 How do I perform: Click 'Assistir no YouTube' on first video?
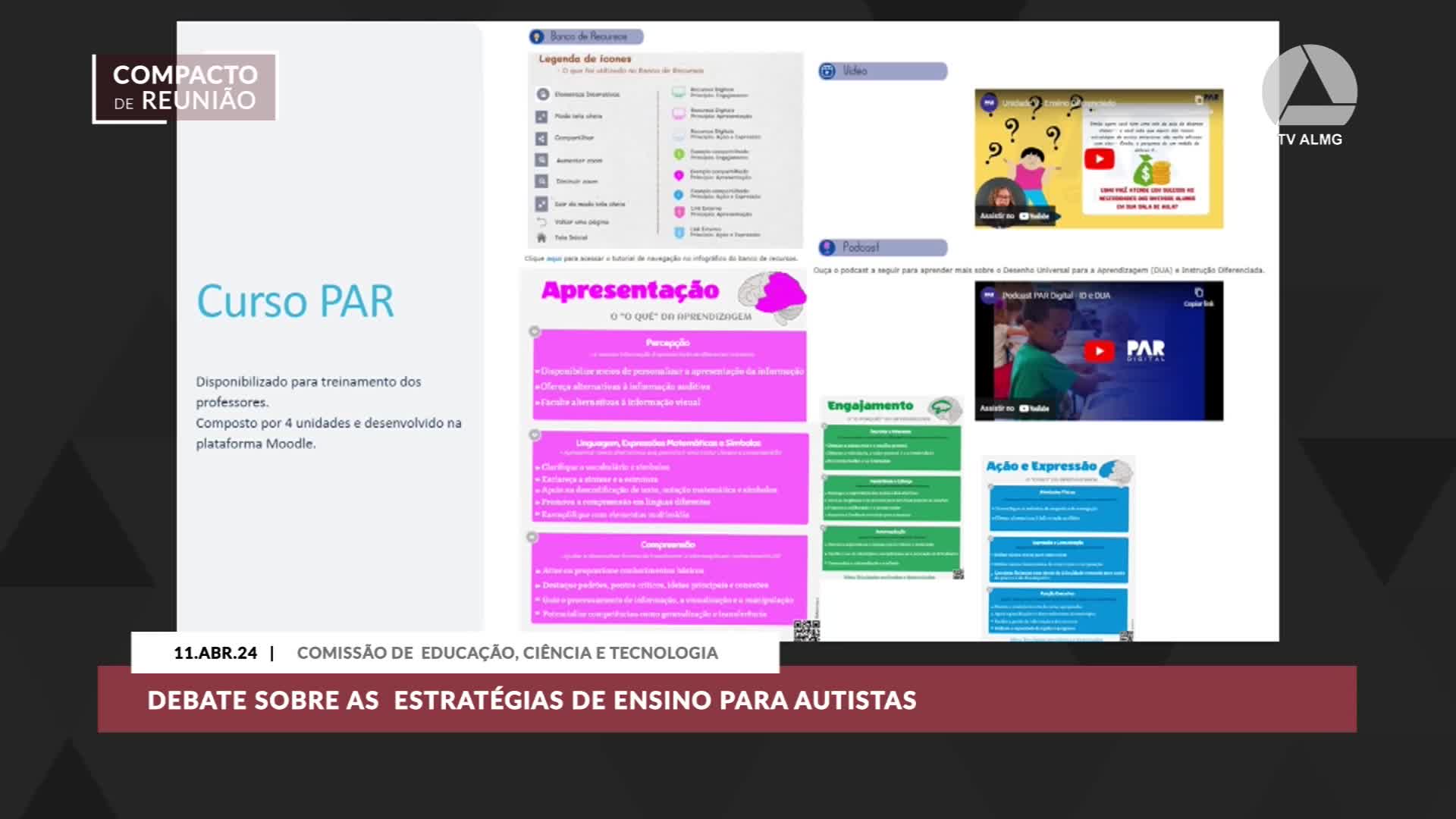[x=1014, y=216]
